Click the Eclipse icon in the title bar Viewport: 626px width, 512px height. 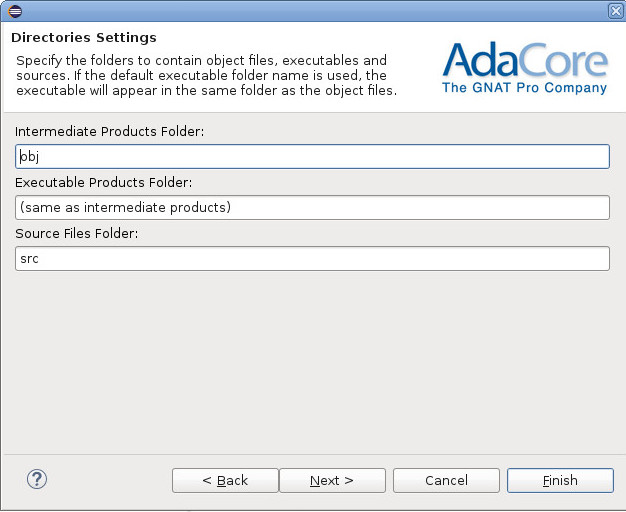point(15,10)
